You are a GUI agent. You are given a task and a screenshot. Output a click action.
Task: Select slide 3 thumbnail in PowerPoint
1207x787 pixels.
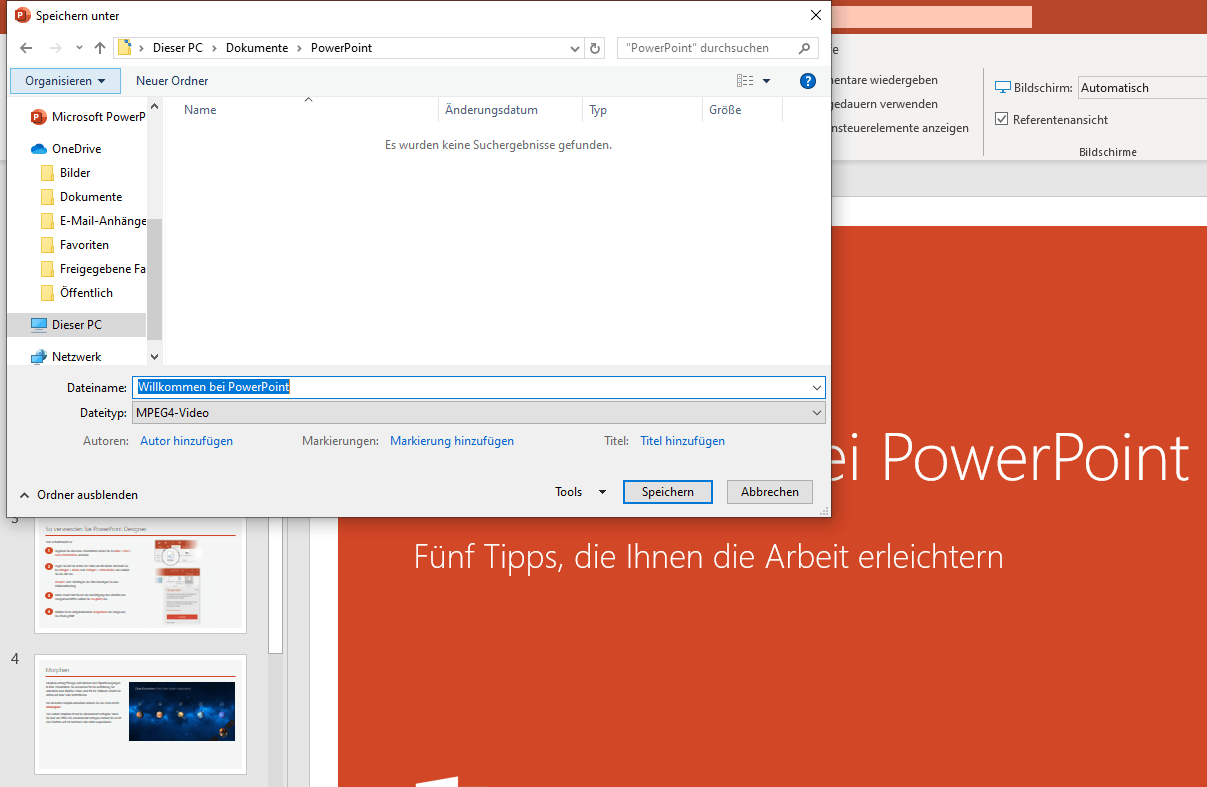[x=141, y=574]
